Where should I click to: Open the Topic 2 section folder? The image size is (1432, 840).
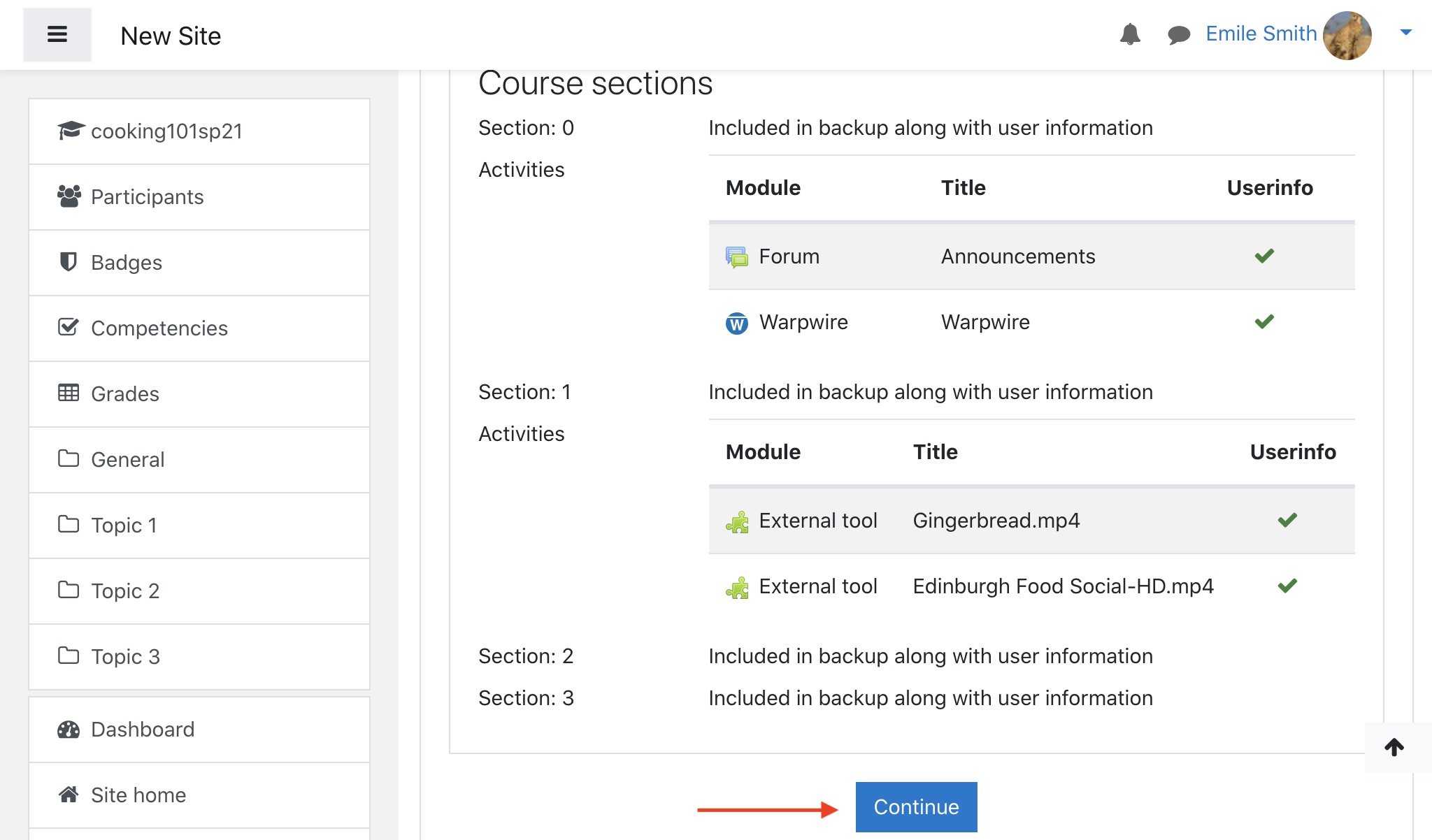click(125, 591)
